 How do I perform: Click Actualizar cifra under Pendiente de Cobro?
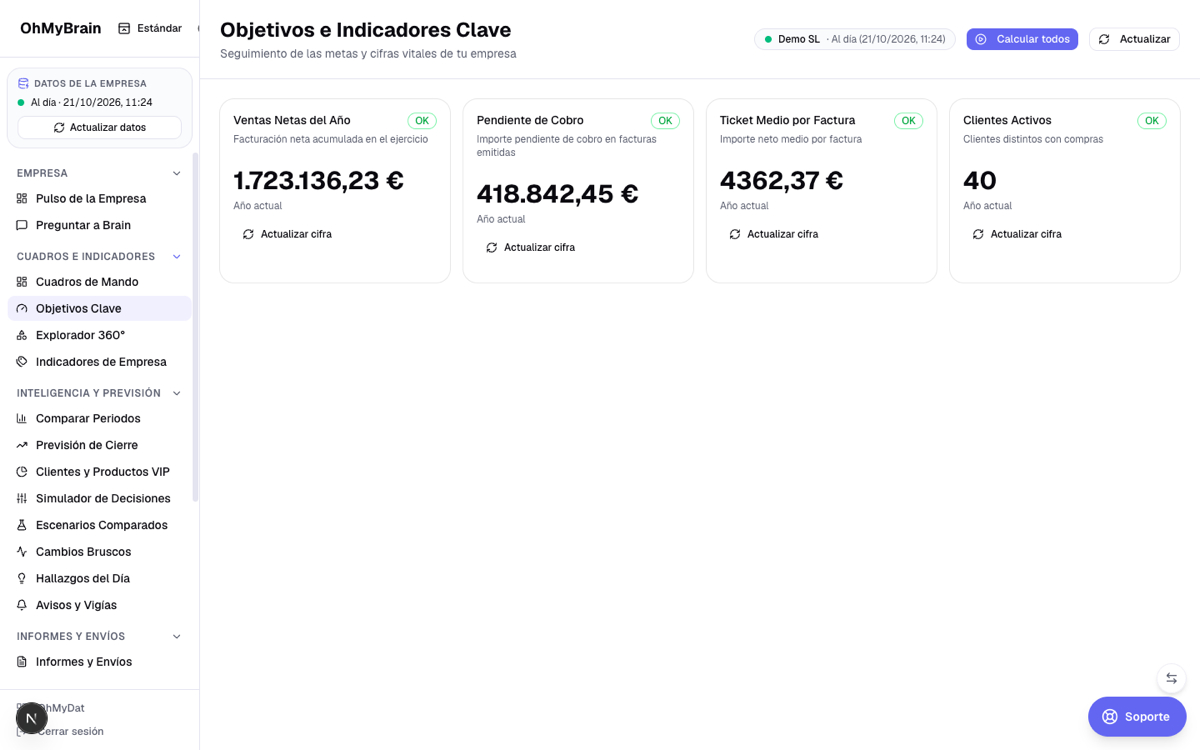point(530,248)
